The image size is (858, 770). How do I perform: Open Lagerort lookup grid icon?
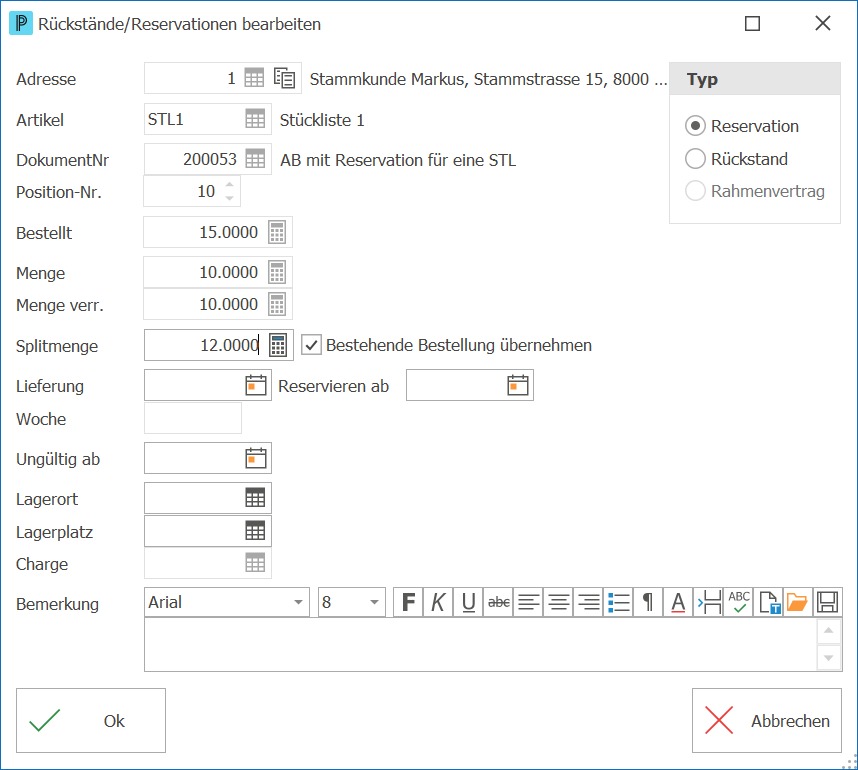coord(255,498)
